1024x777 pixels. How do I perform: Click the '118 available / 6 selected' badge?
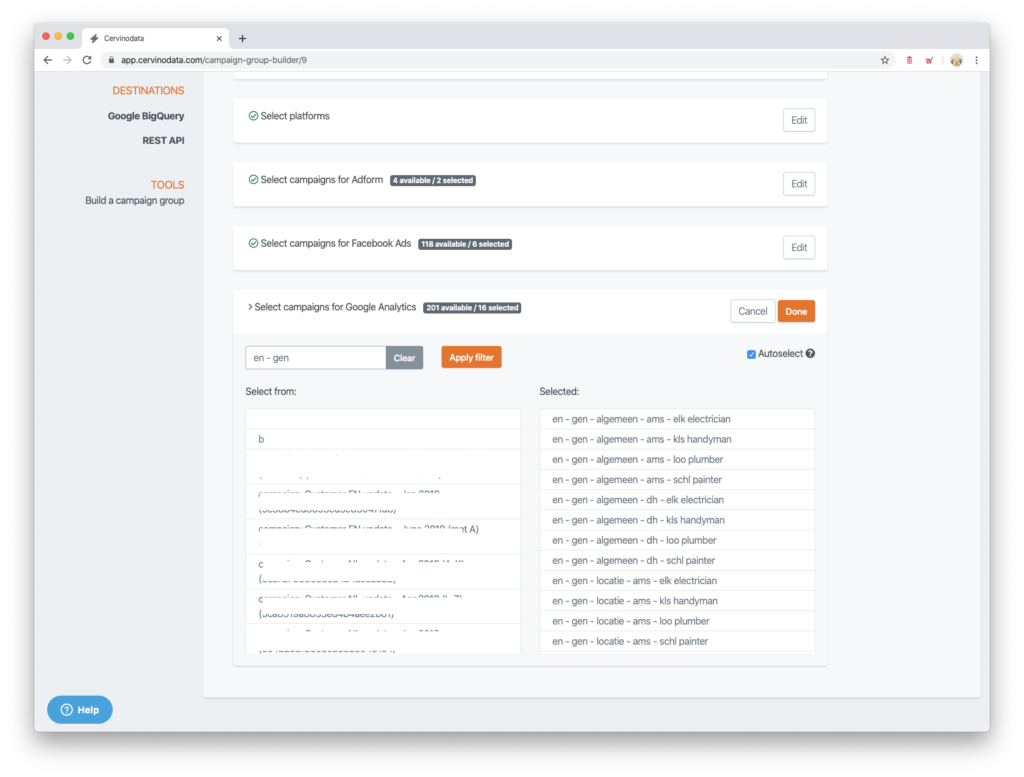click(465, 244)
